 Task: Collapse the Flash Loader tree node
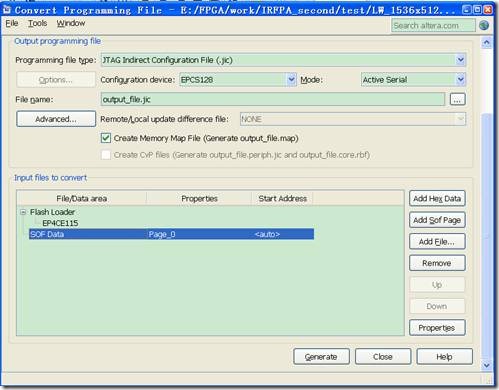[23, 212]
